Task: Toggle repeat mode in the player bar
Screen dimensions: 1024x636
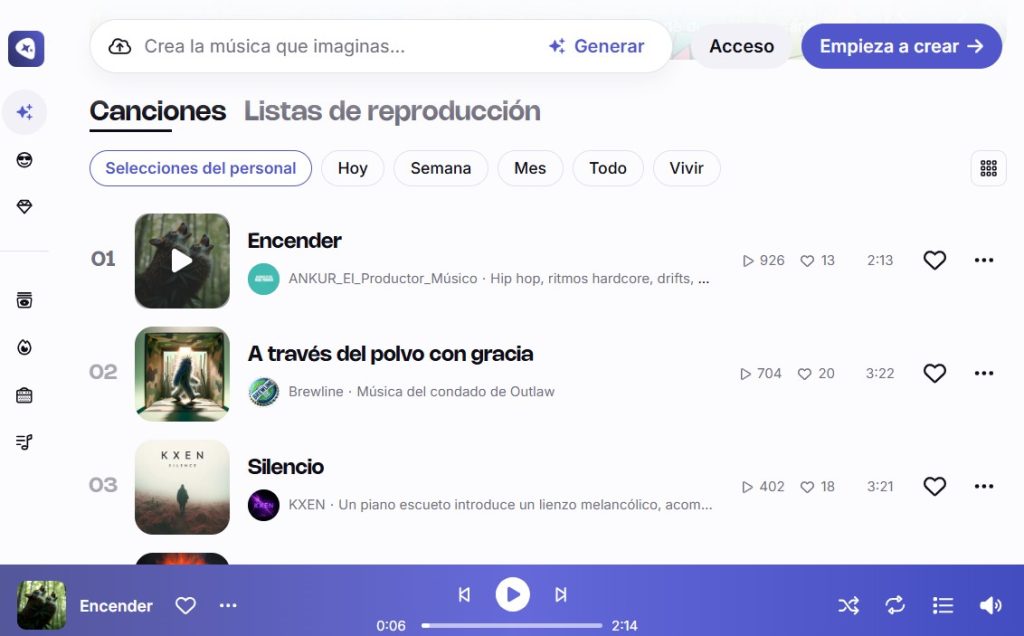Action: pyautogui.click(x=895, y=605)
